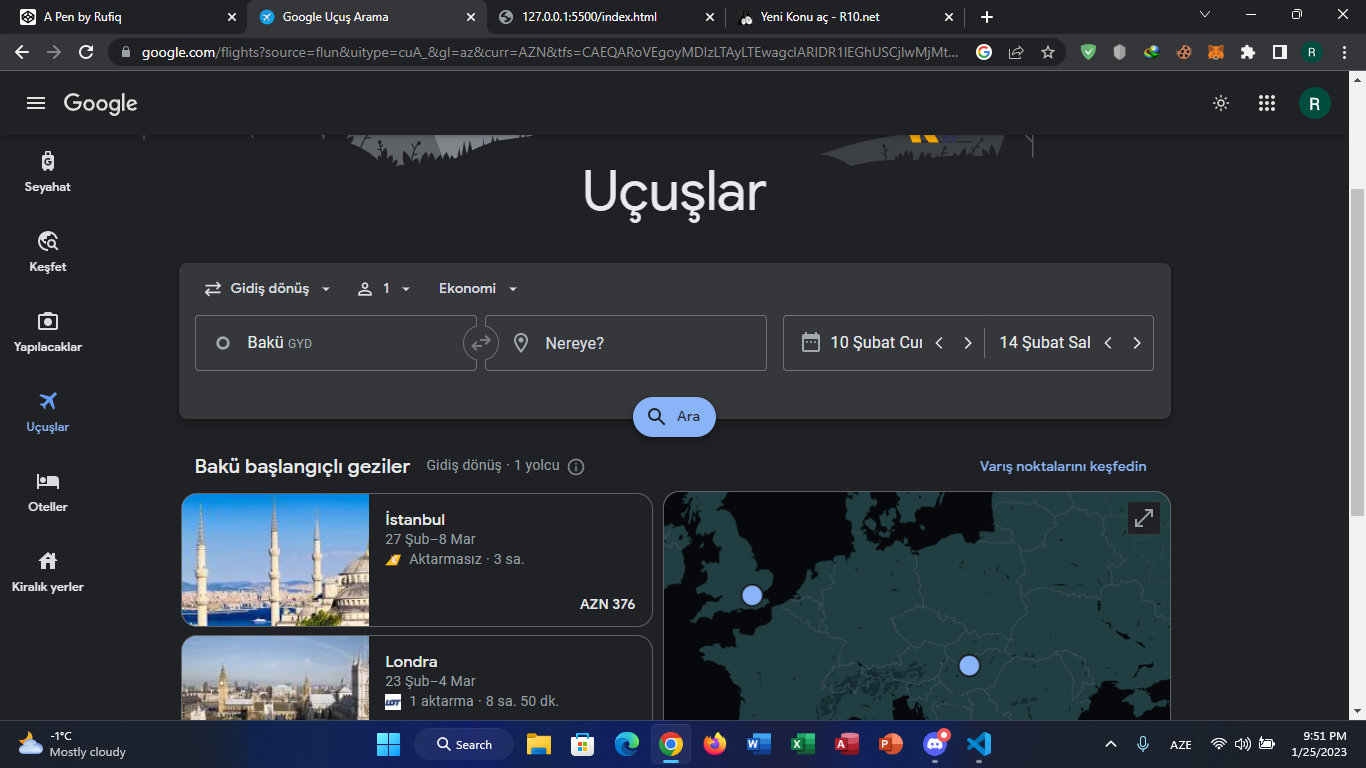Select Uçuşlar in the sidebar
The width and height of the screenshot is (1366, 768).
pos(48,411)
